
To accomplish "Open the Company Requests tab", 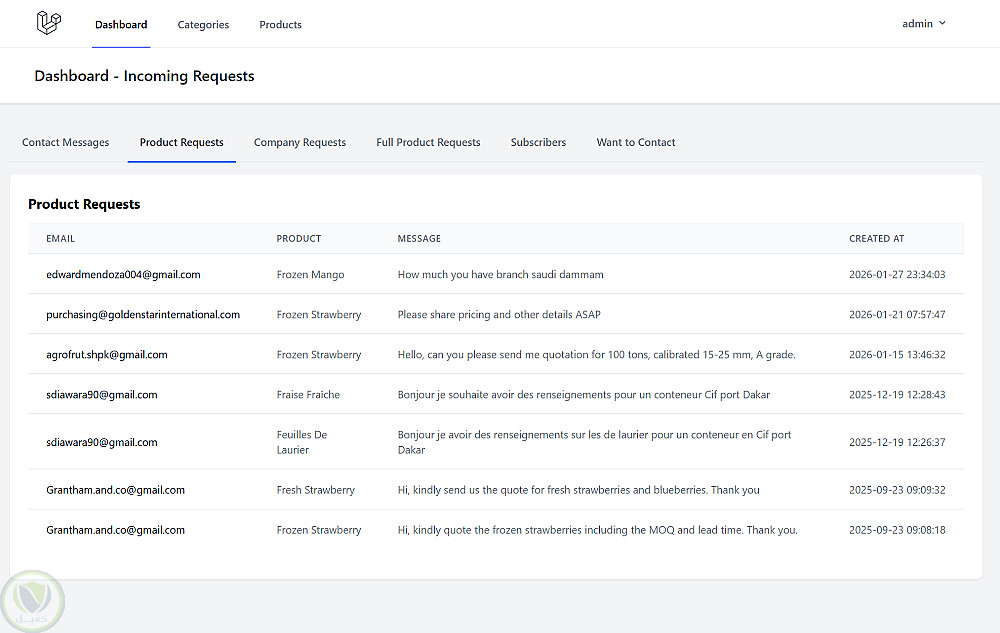I will 300,143.
